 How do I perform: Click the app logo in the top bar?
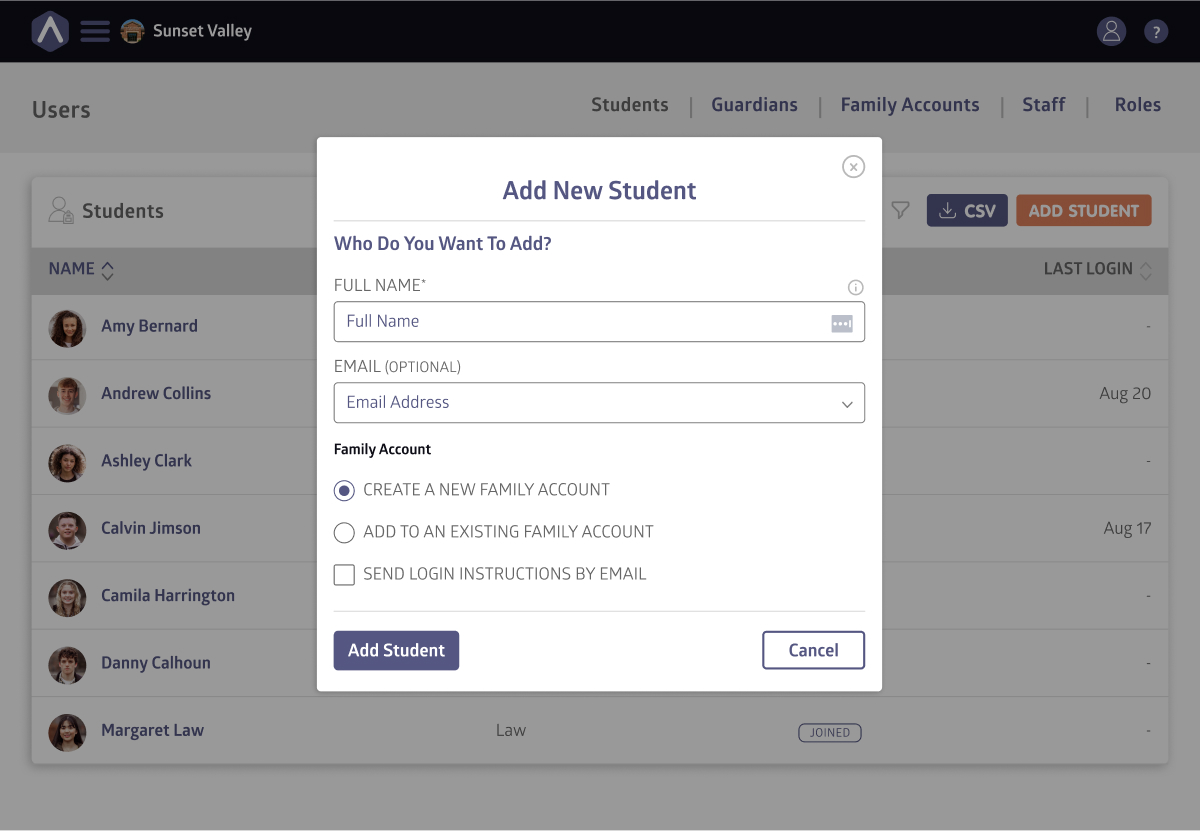(49, 31)
